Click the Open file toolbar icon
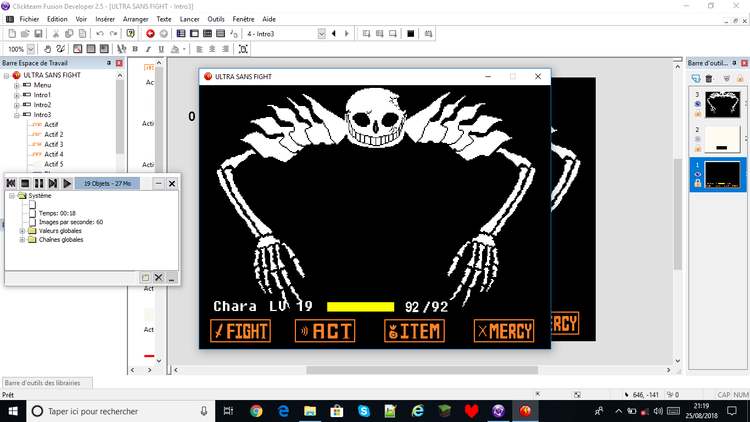Screen dimensions: 750x422 coord(25,33)
